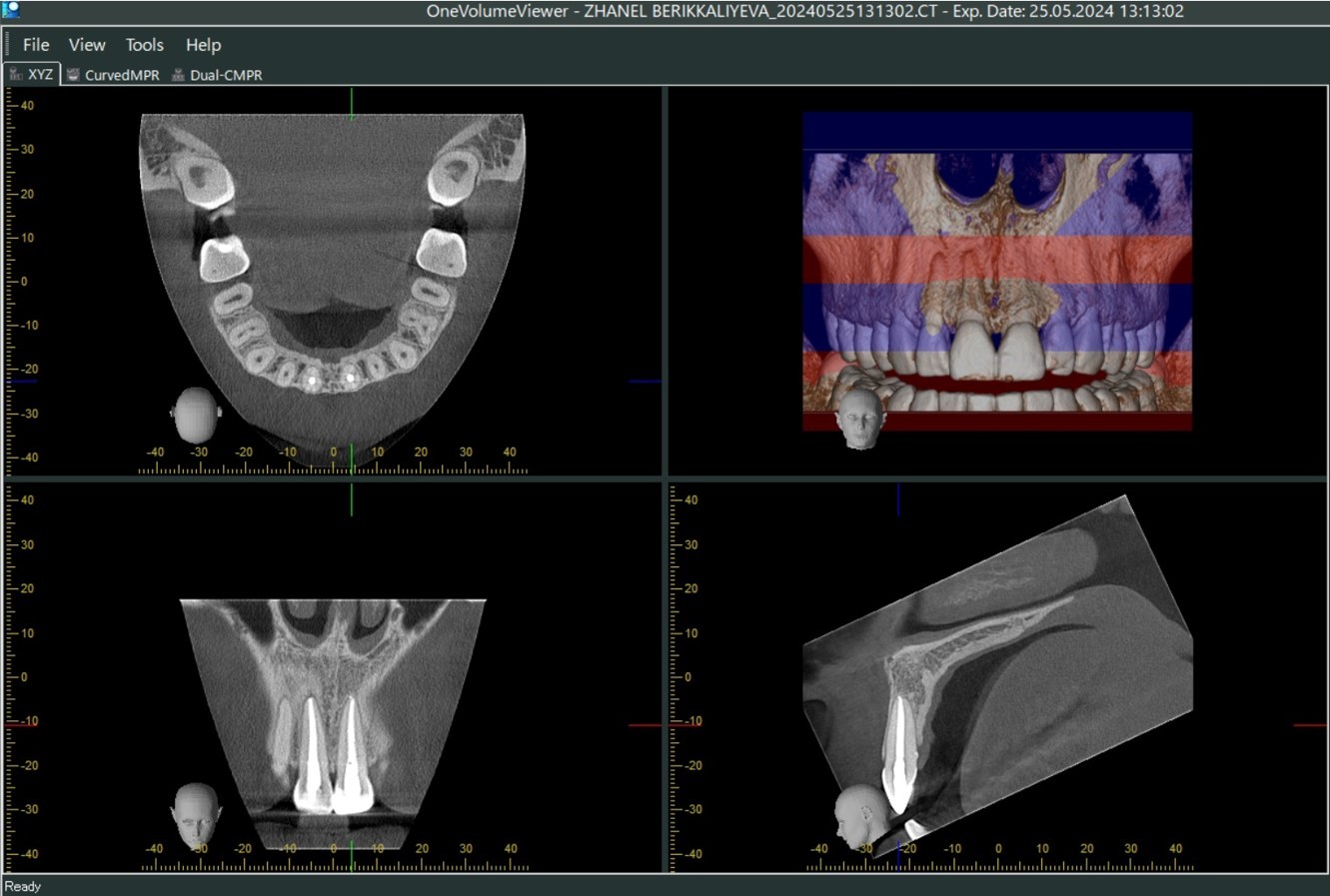The width and height of the screenshot is (1330, 896).
Task: Open the Tools menu
Action: coord(144,45)
